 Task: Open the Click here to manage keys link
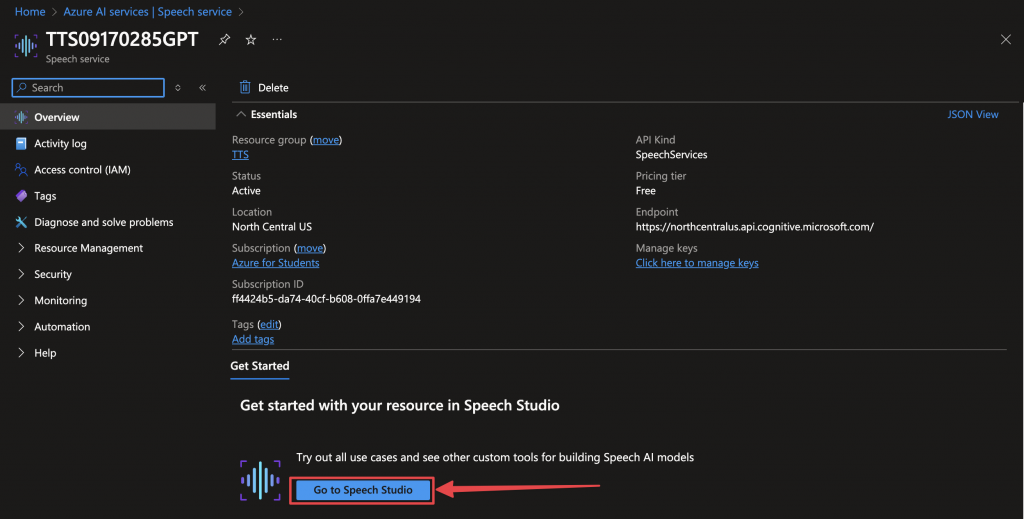pyautogui.click(x=697, y=263)
